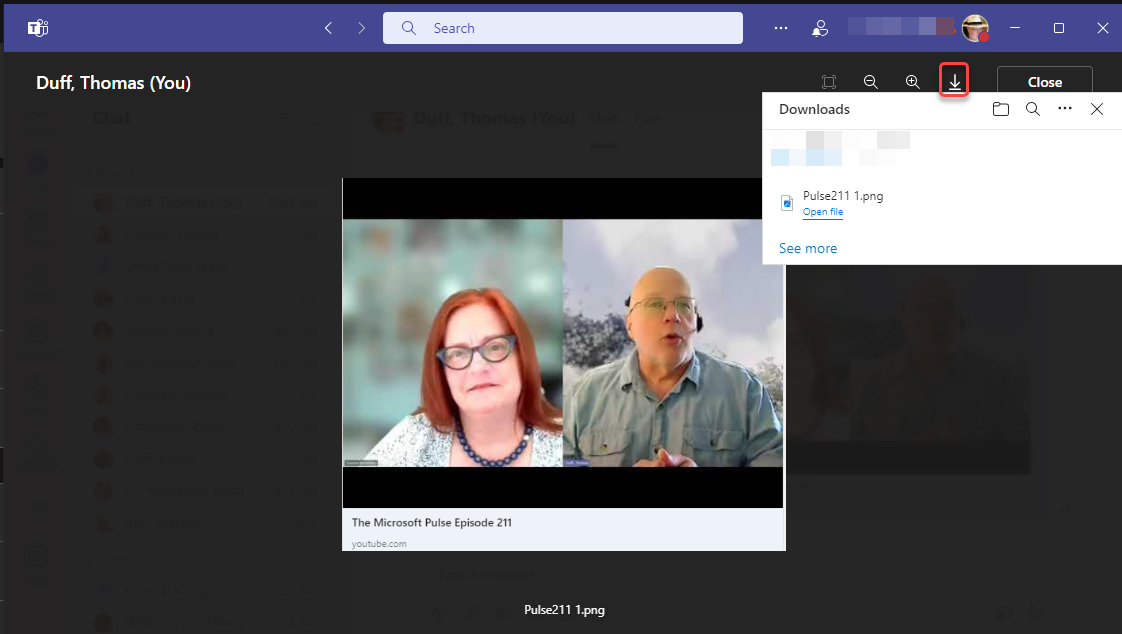Click the Teams logo in the title bar
1122x634 pixels.
(x=37, y=27)
